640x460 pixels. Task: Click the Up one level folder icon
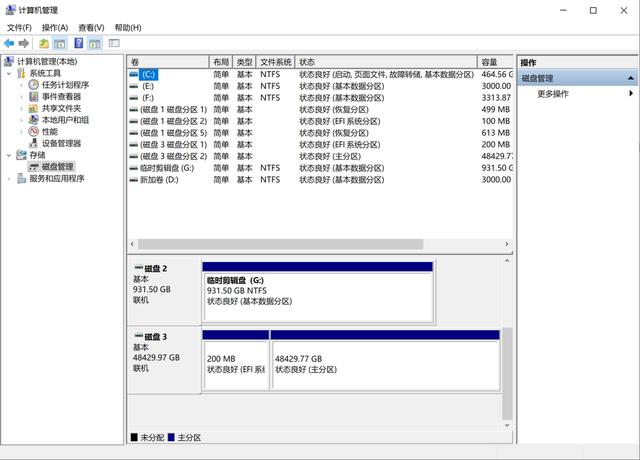pos(44,43)
